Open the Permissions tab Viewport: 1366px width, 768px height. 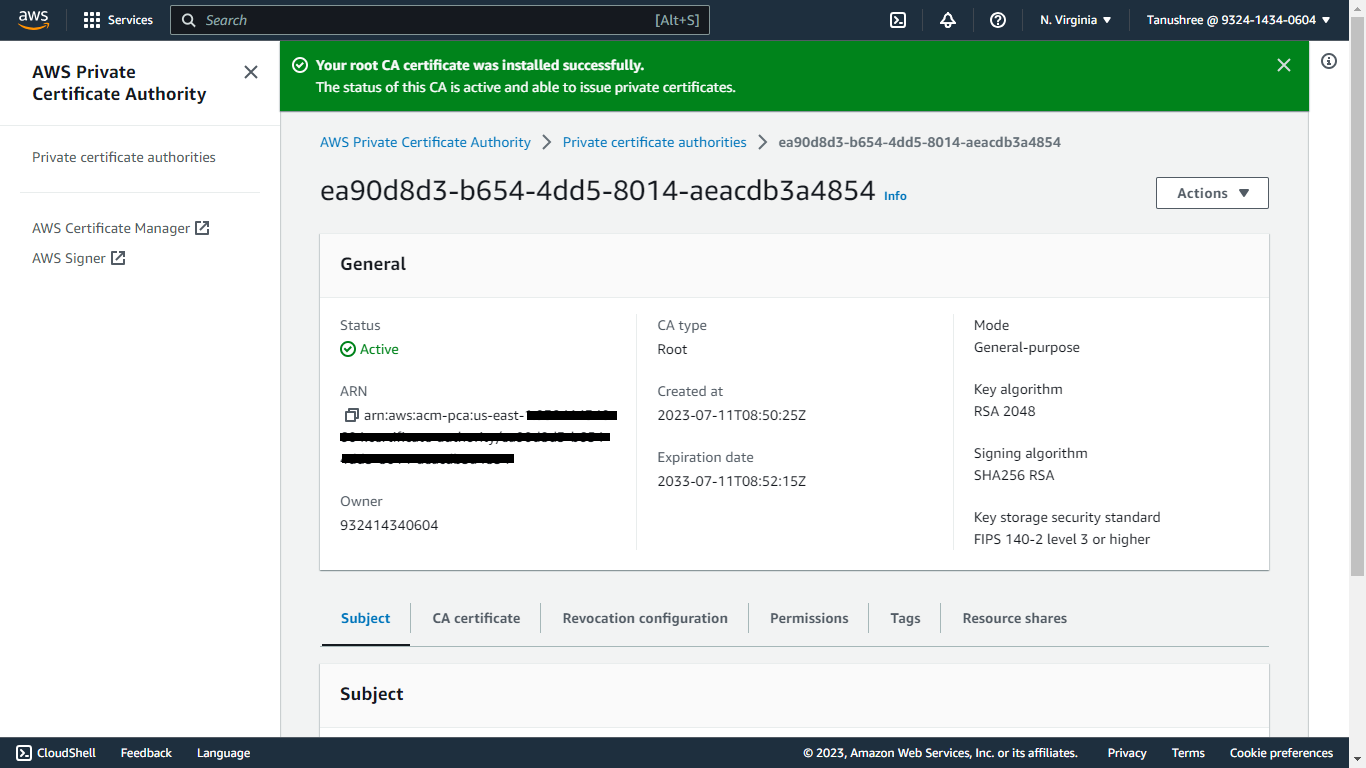click(x=809, y=618)
